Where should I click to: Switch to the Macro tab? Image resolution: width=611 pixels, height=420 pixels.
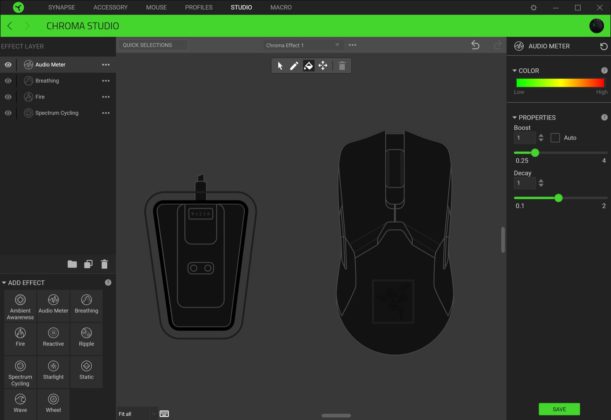[281, 7]
